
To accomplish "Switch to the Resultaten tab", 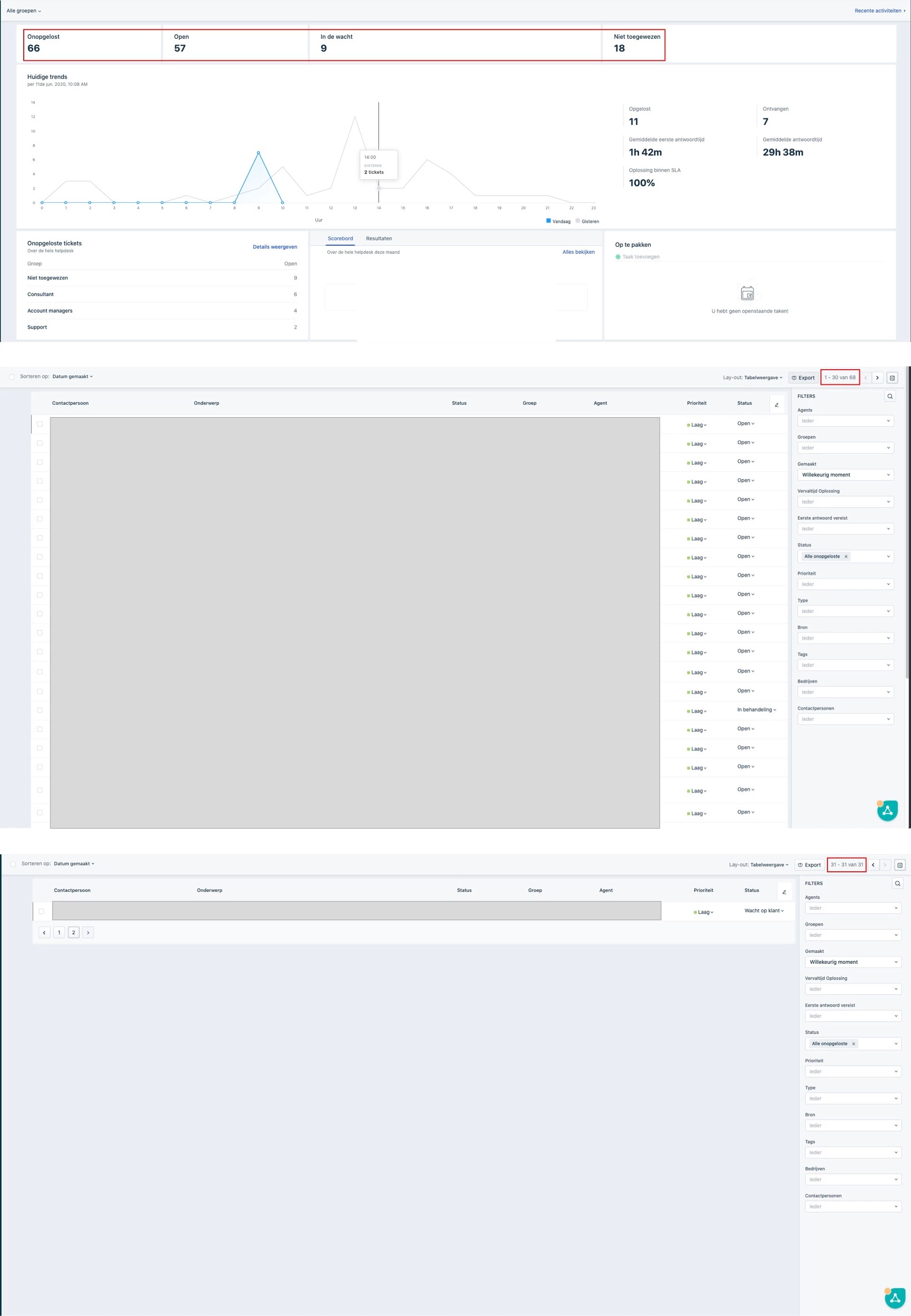I will [x=379, y=239].
